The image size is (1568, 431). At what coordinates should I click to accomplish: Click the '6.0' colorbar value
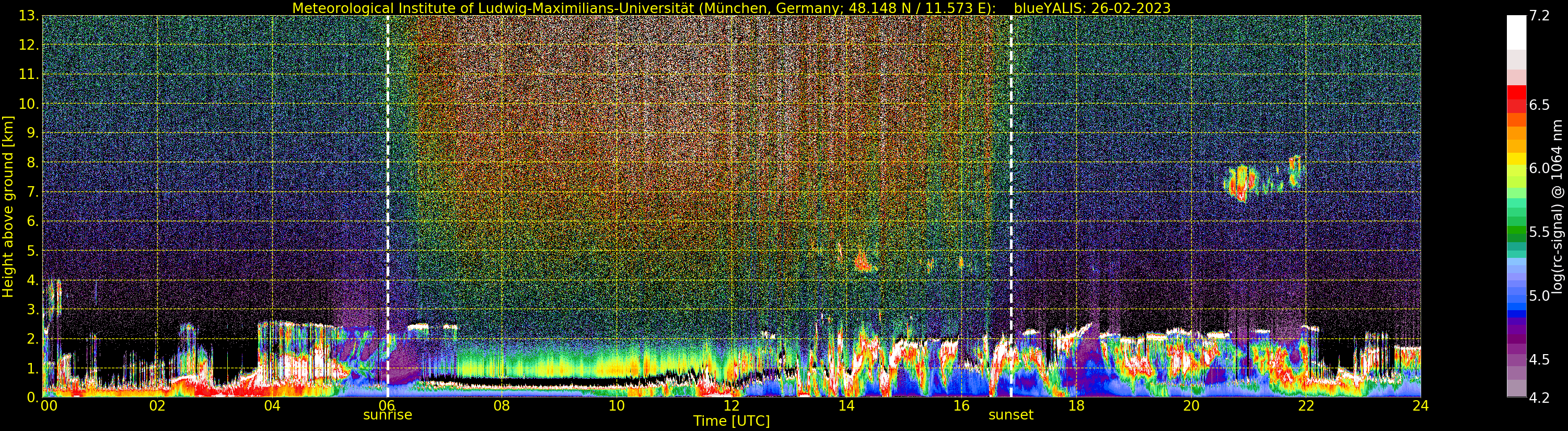1539,168
